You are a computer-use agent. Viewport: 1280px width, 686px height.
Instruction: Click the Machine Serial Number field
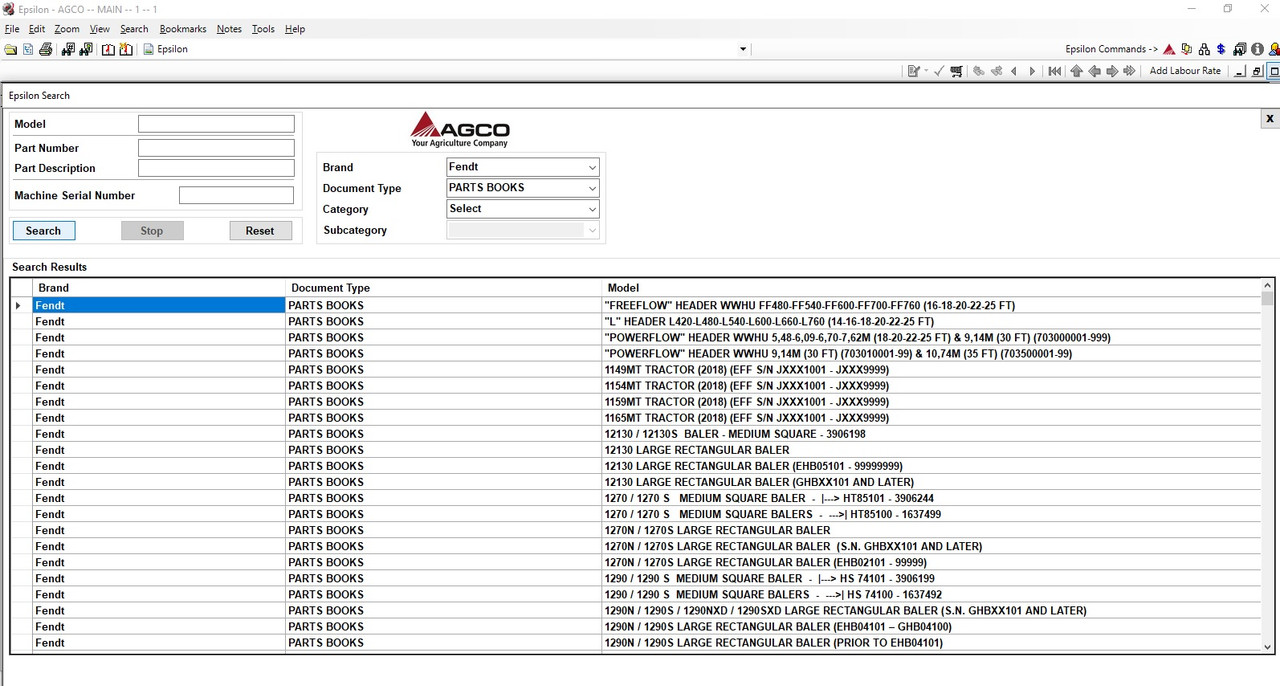click(x=236, y=196)
